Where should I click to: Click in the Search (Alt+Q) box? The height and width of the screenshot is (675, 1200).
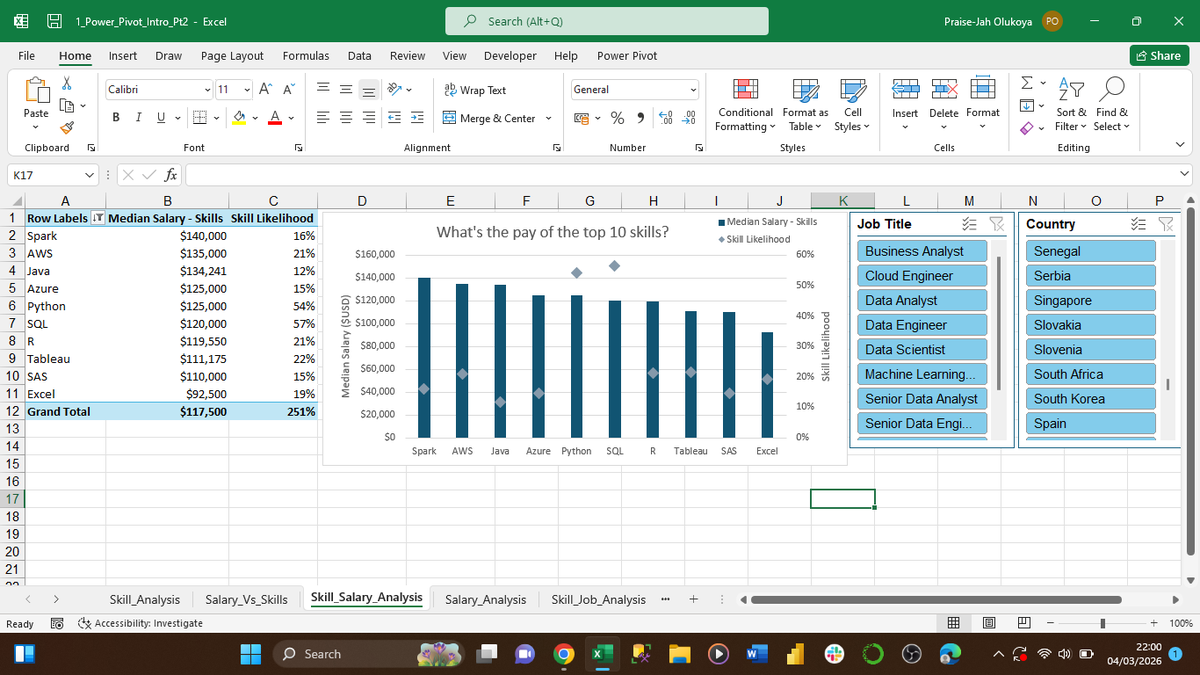[x=608, y=21]
